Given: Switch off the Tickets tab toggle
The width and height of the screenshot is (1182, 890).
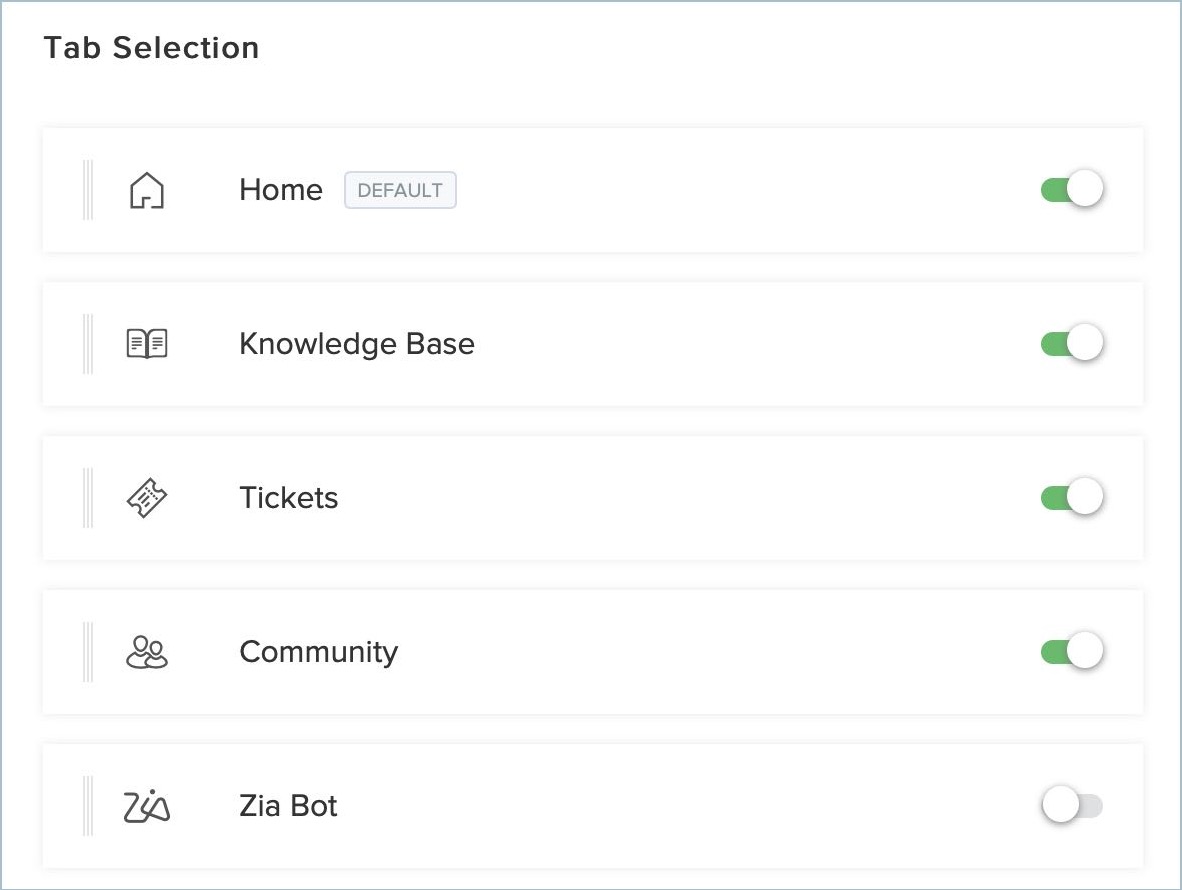Looking at the screenshot, I should [1071, 497].
